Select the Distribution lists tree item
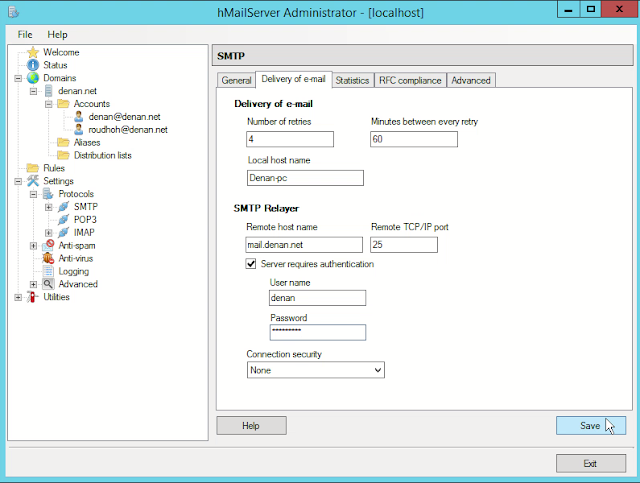Image resolution: width=640 pixels, height=483 pixels. 102,155
